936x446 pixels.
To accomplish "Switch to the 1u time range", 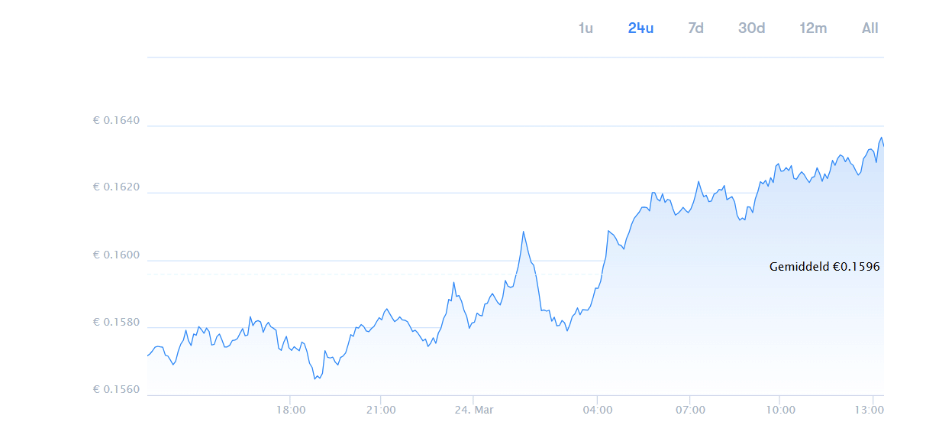I will click(x=586, y=28).
